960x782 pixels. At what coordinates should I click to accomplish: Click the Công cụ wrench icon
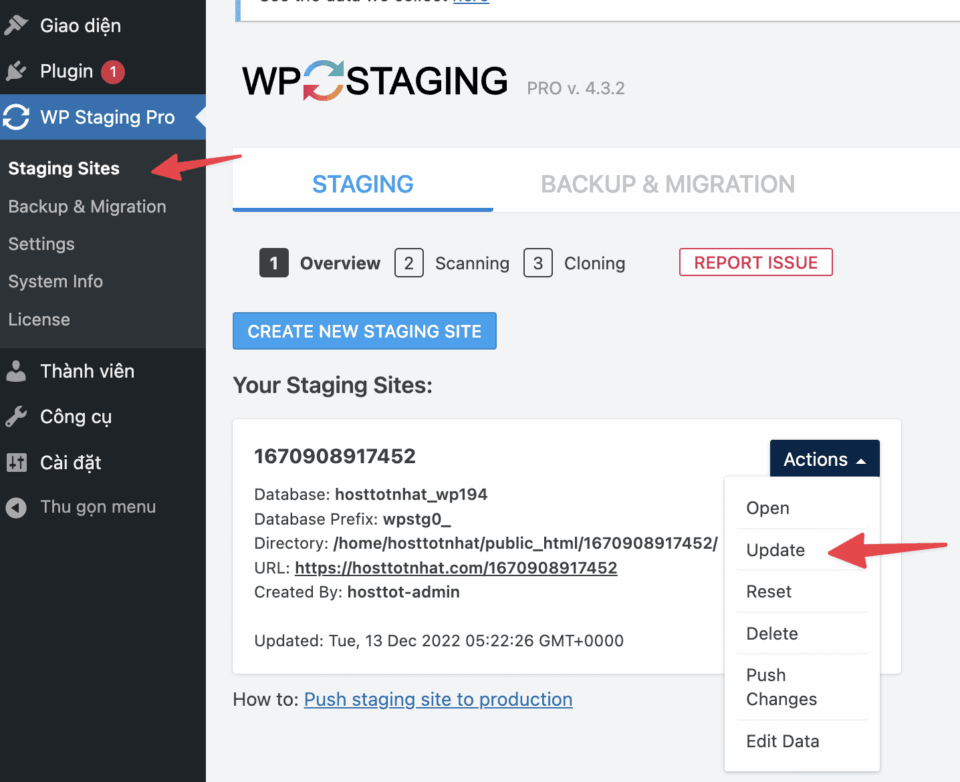coord(16,416)
